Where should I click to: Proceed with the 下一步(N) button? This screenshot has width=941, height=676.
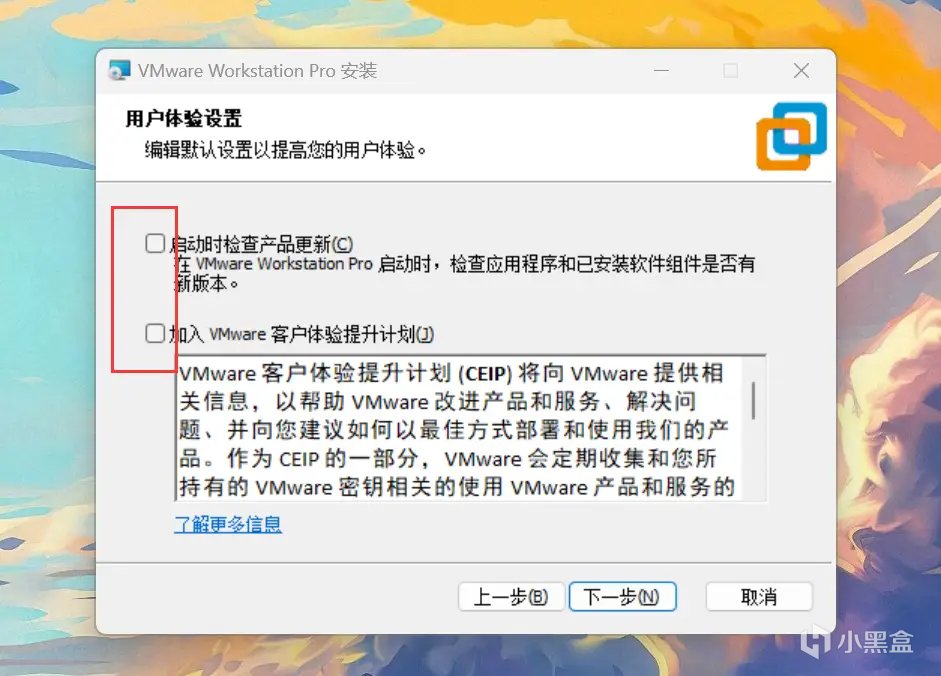point(622,597)
